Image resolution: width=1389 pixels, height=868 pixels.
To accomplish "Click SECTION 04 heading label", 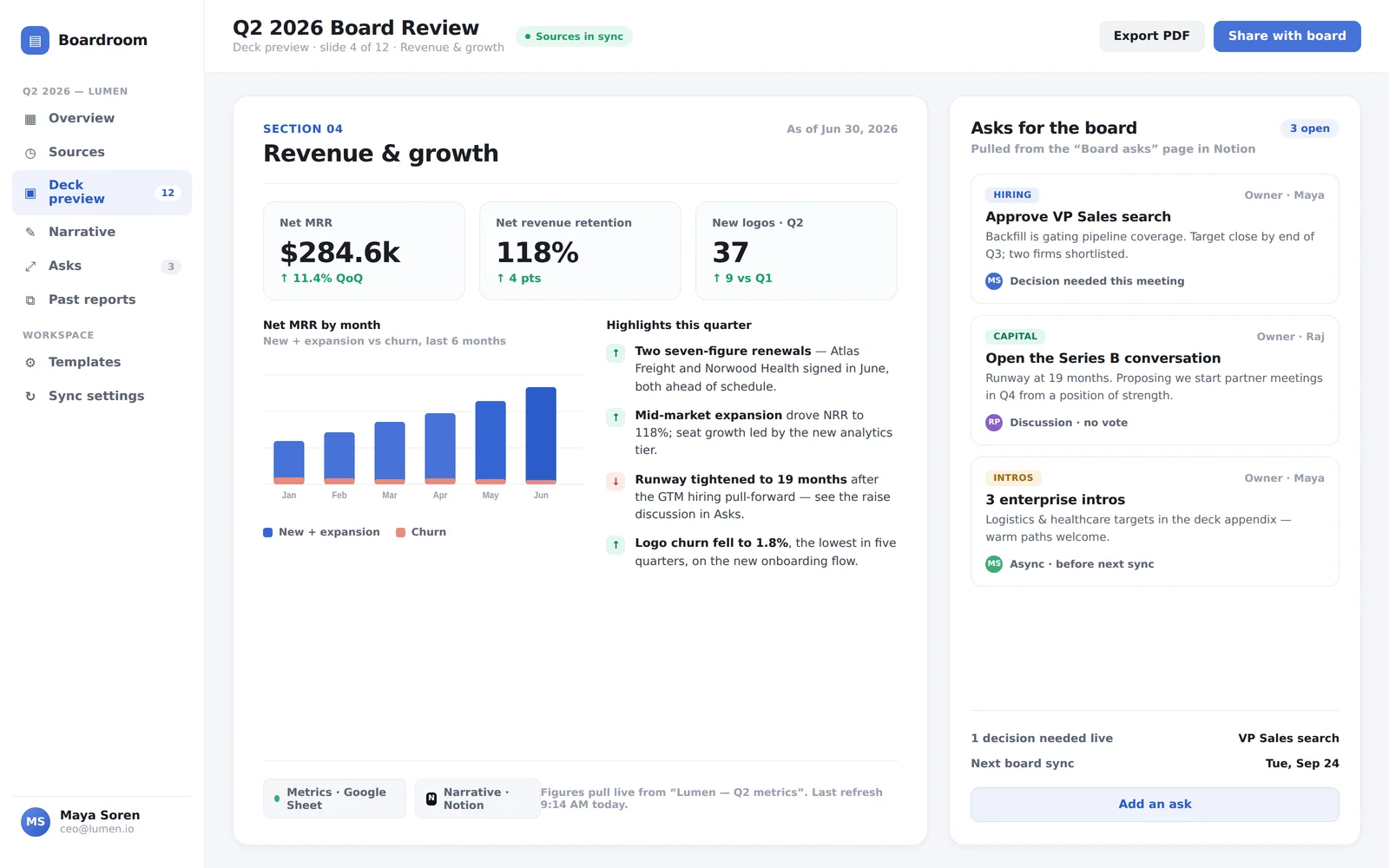I will coord(303,129).
